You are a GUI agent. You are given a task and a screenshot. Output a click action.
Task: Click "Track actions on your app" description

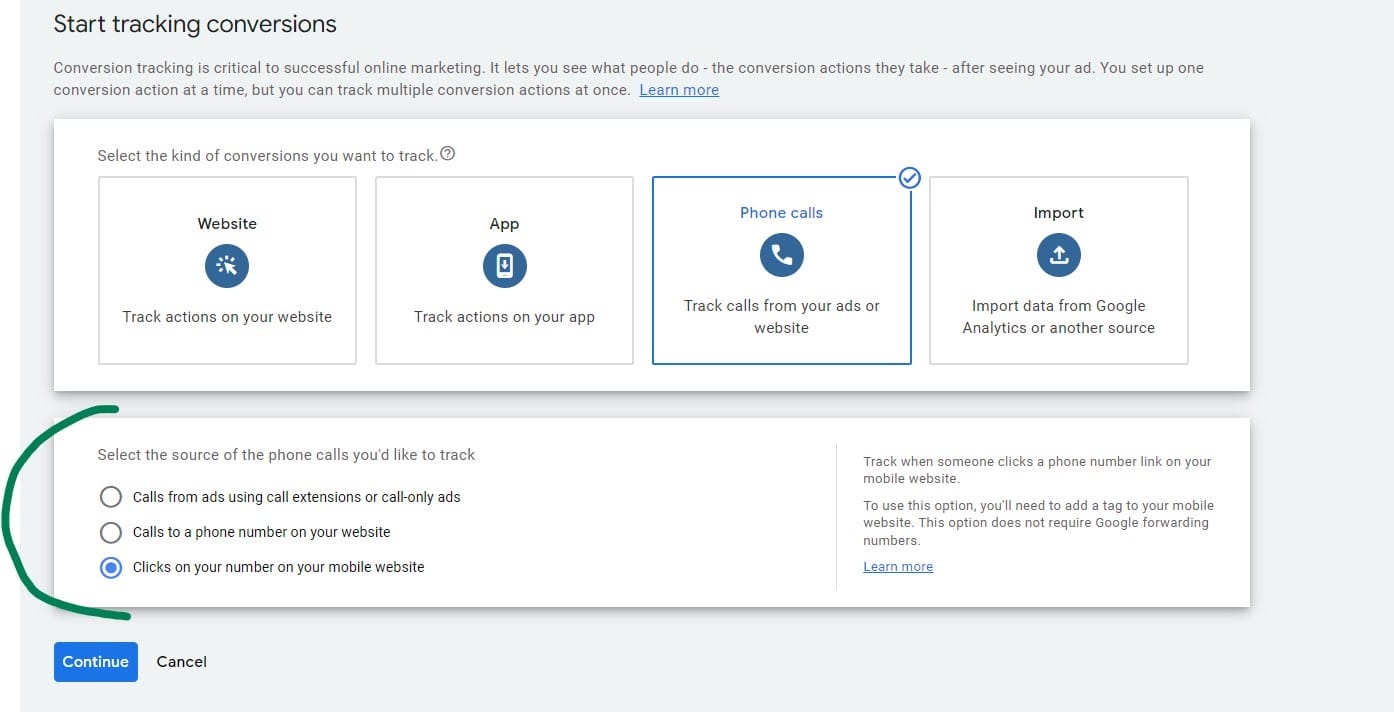504,316
